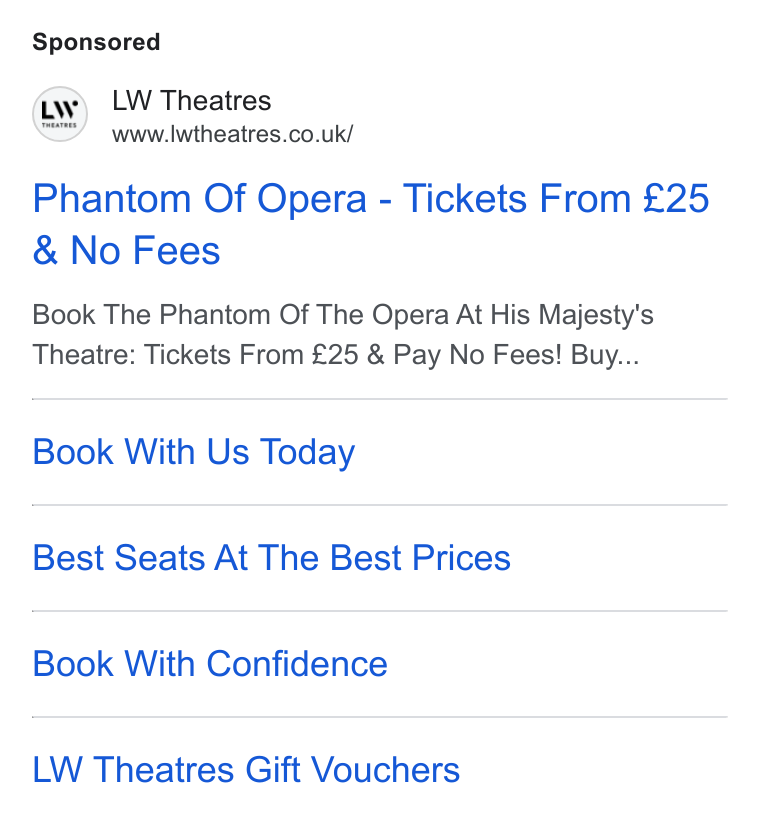
Task: Click the www.lwtheatres.co.uk URL text
Action: tap(232, 134)
